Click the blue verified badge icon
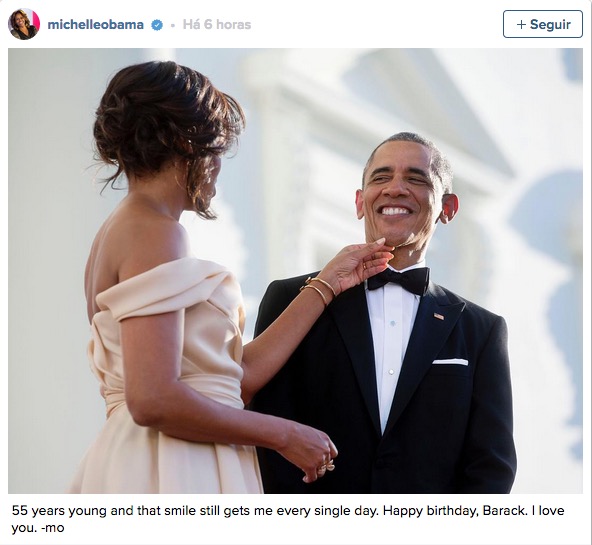 (157, 25)
